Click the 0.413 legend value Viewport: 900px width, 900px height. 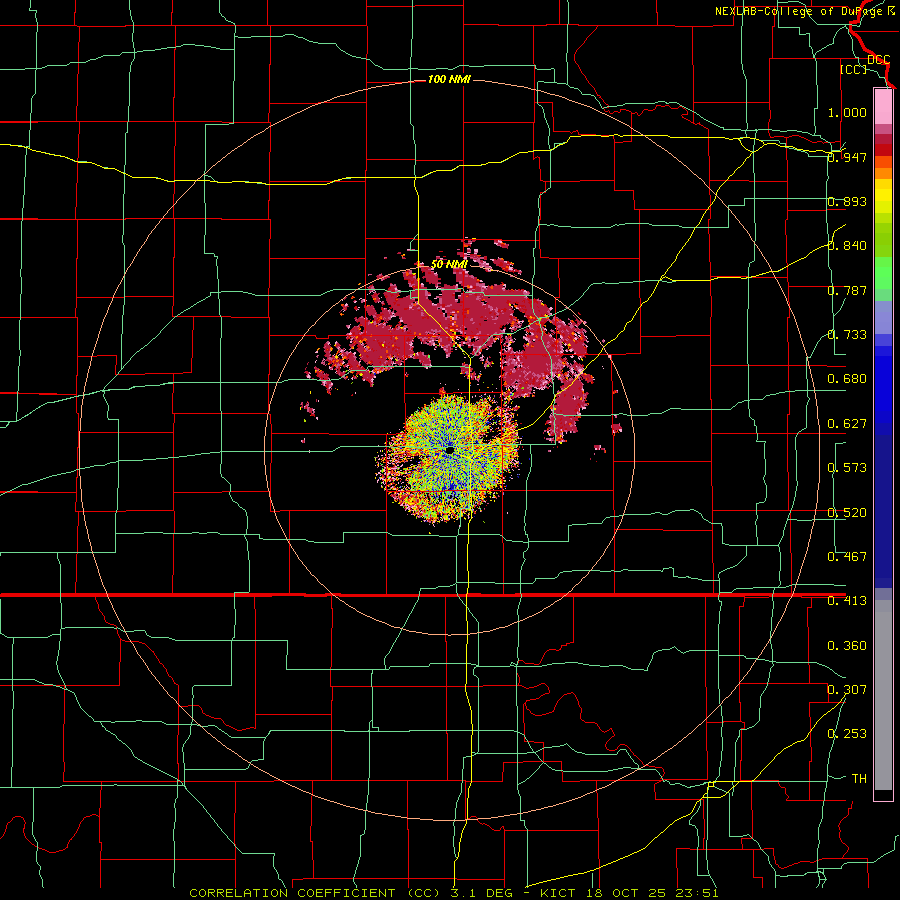tap(847, 601)
